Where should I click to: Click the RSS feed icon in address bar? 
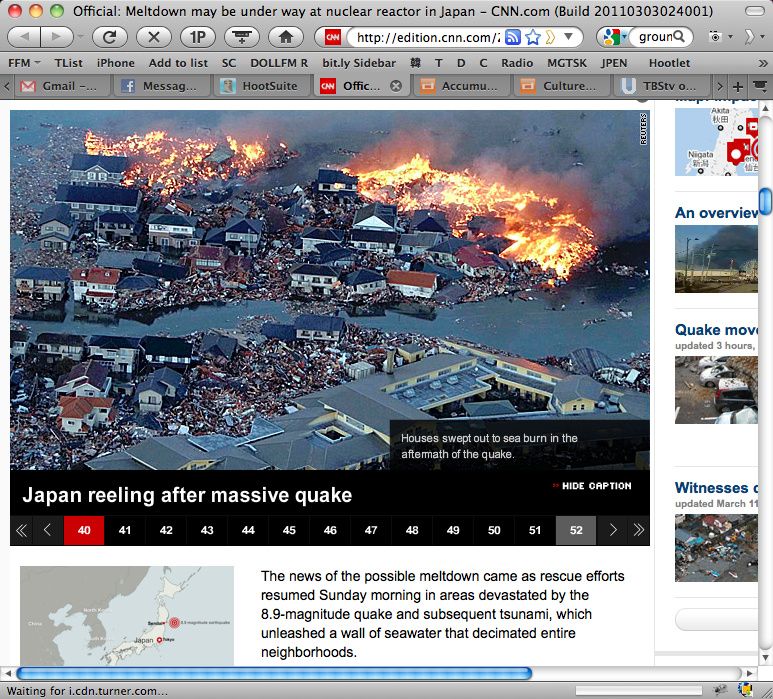pos(512,37)
